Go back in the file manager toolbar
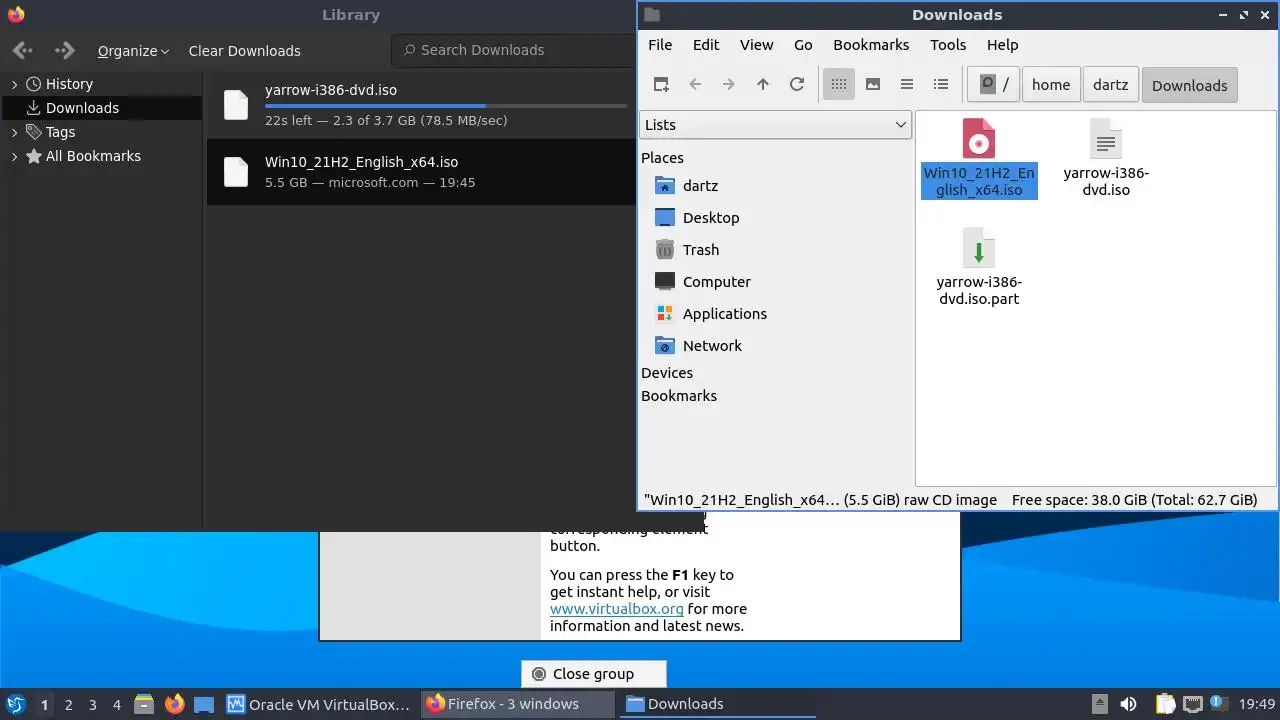Image resolution: width=1280 pixels, height=720 pixels. (695, 85)
